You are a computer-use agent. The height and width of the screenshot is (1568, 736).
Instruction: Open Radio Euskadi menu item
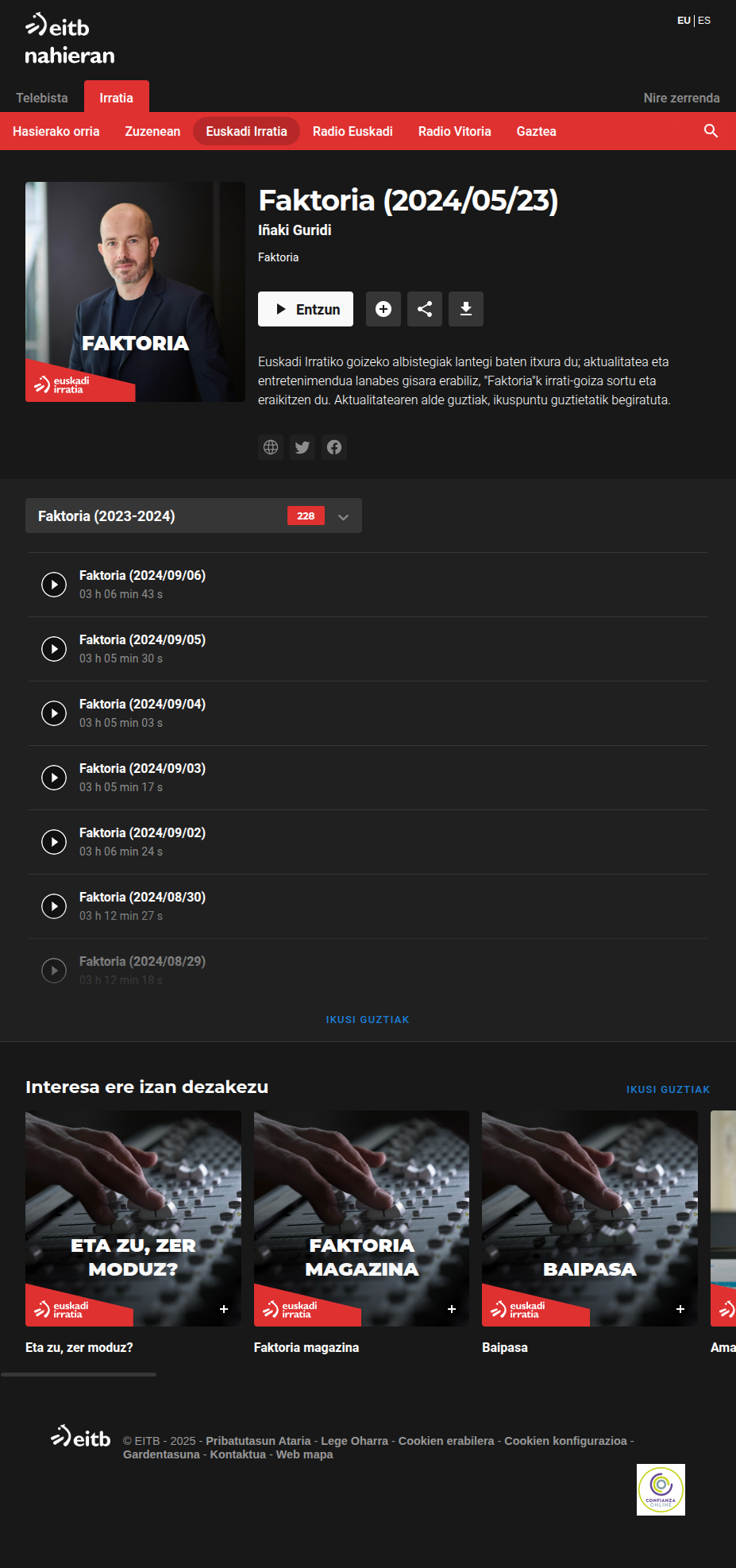pos(353,131)
